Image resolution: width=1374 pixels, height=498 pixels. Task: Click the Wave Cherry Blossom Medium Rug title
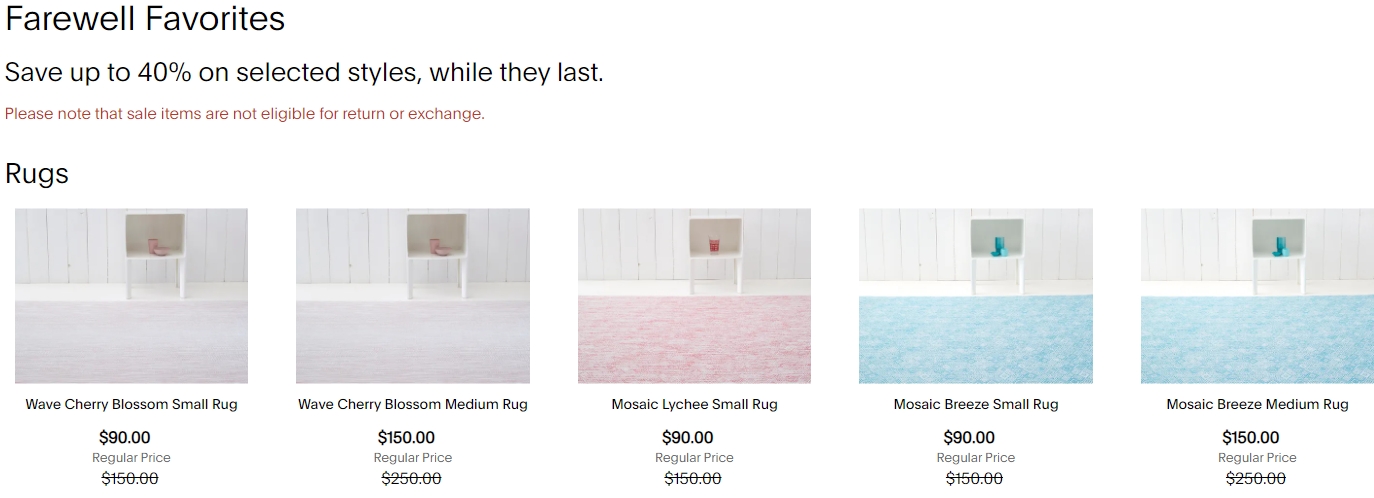point(413,405)
